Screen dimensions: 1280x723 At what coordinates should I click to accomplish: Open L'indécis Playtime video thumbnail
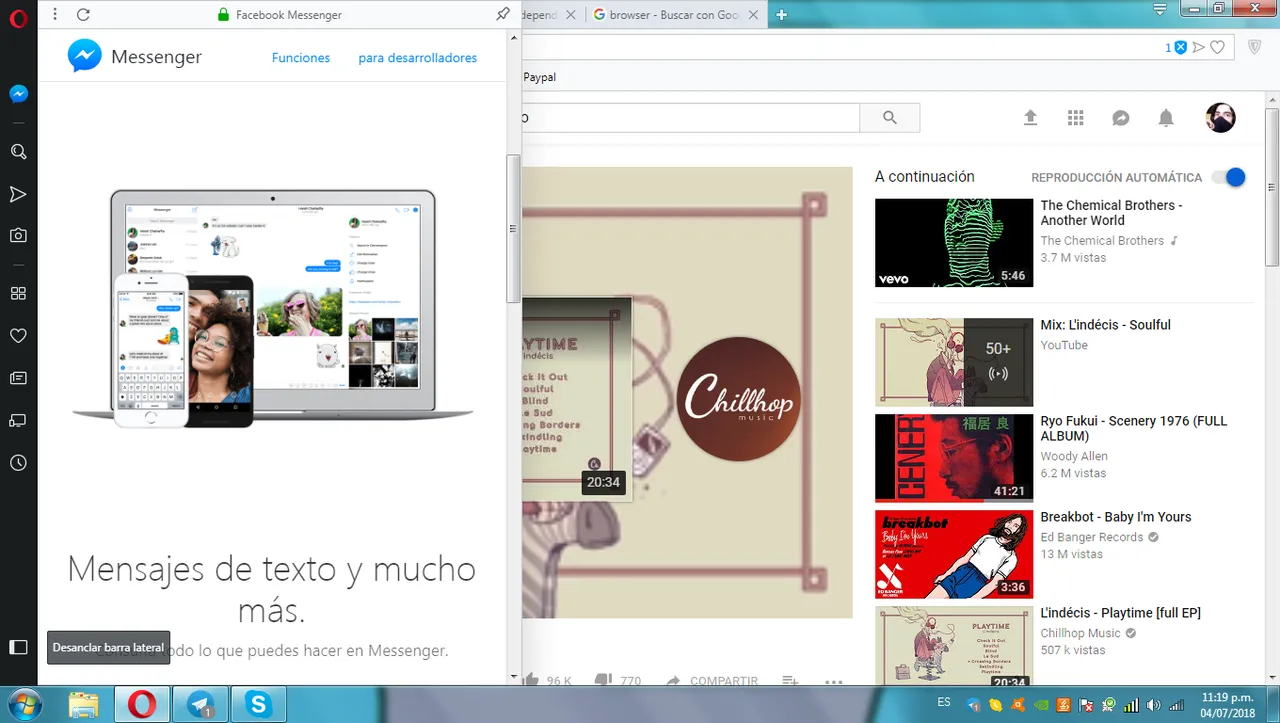pos(954,646)
